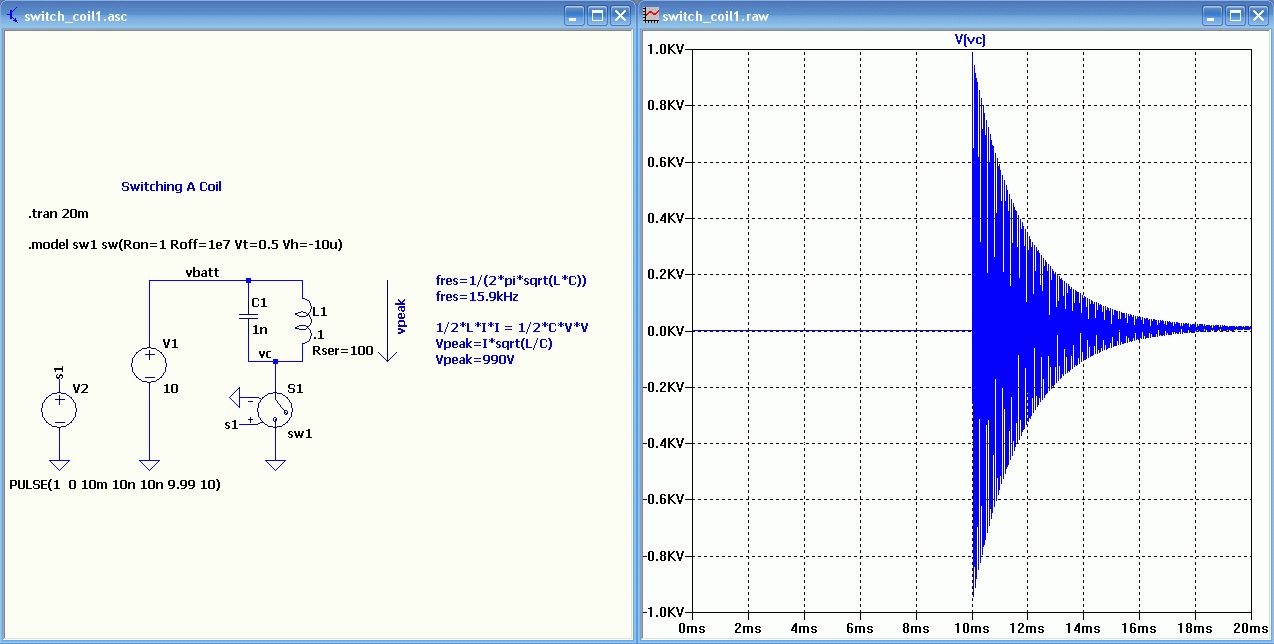Click the PULSE source value text
The width and height of the screenshot is (1274, 644).
point(114,484)
